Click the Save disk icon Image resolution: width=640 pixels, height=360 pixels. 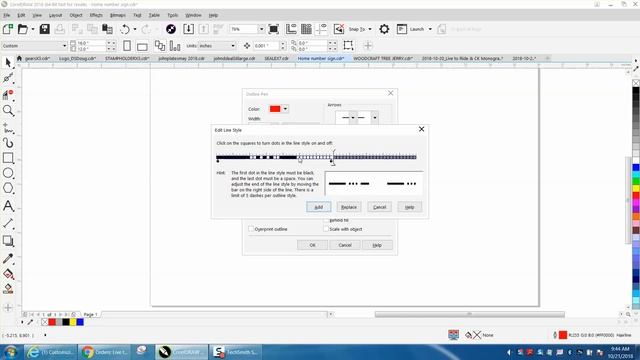(44, 29)
